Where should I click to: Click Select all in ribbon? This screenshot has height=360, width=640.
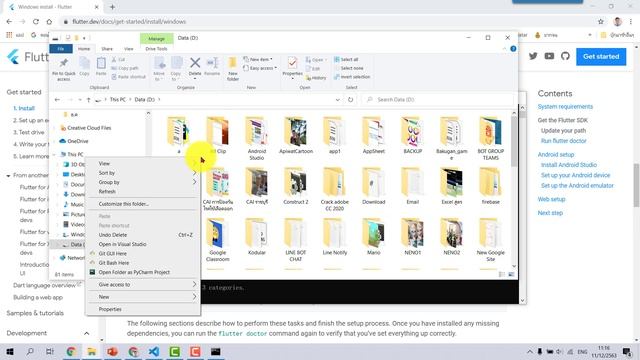pyautogui.click(x=346, y=60)
